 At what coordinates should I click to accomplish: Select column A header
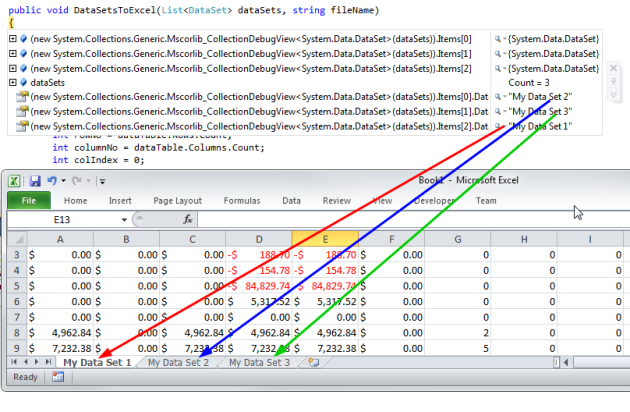pyautogui.click(x=60, y=240)
